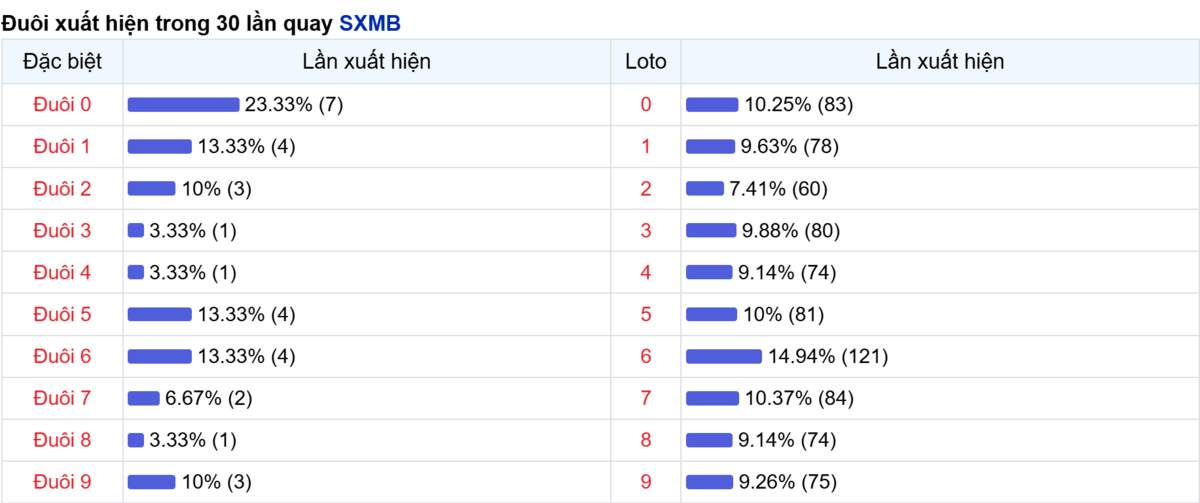Click the Loto column header
This screenshot has height=503, width=1200.
(x=646, y=62)
